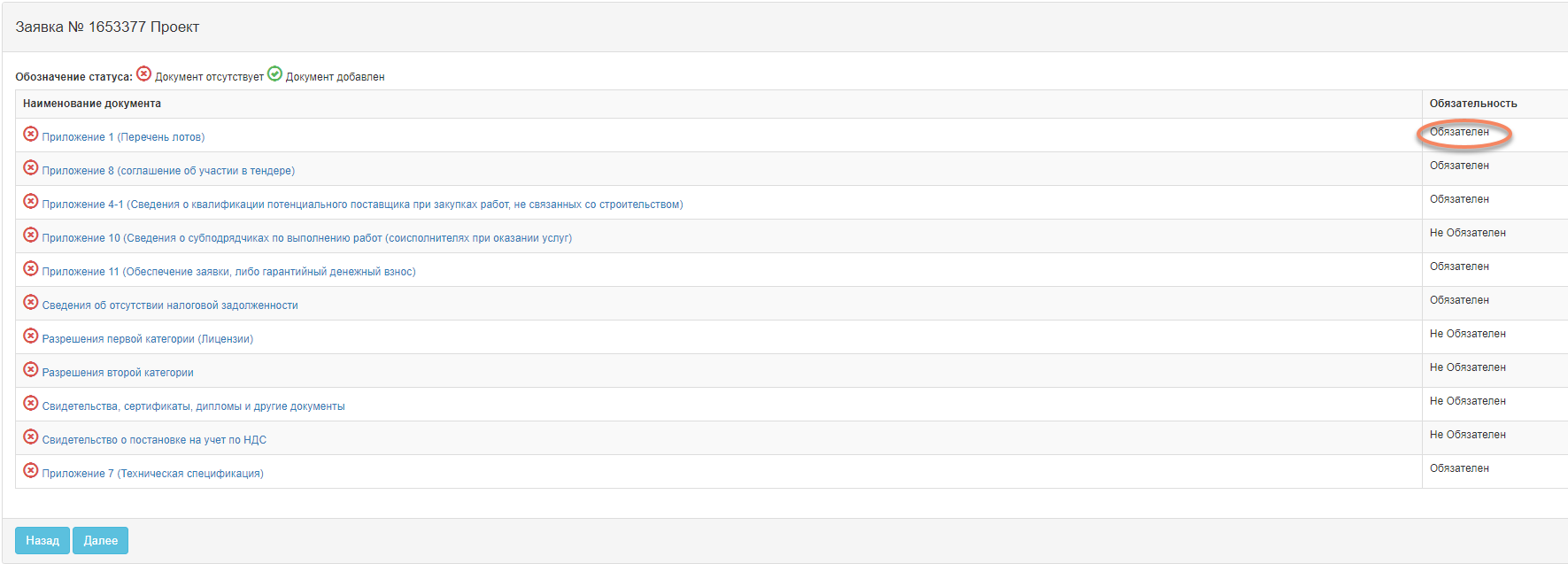Click status icon beside Свидетельства, сертификаты, дипломы
The image size is (1568, 564).
[31, 403]
